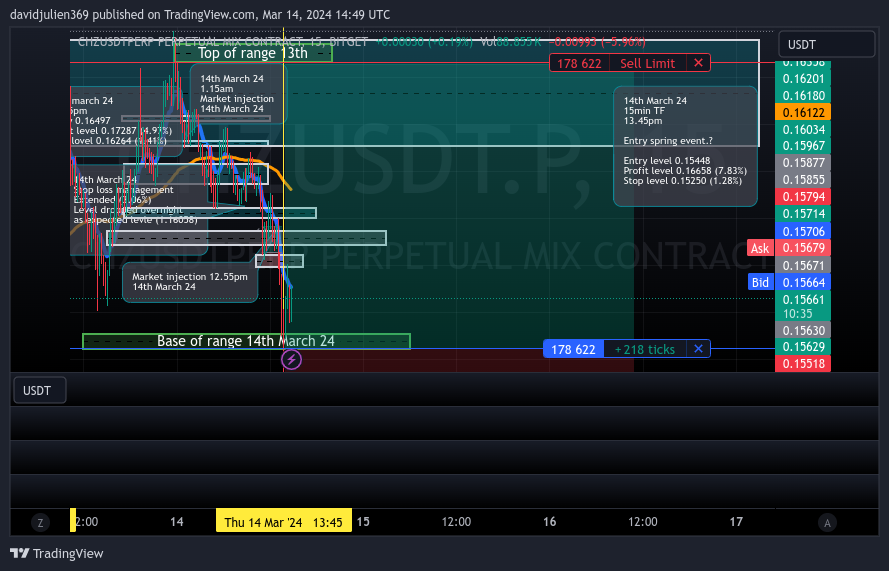Screen dimensions: 889x571
Task: Click the red 178 622 quantity on the Sell Limit line
Action: (x=579, y=63)
